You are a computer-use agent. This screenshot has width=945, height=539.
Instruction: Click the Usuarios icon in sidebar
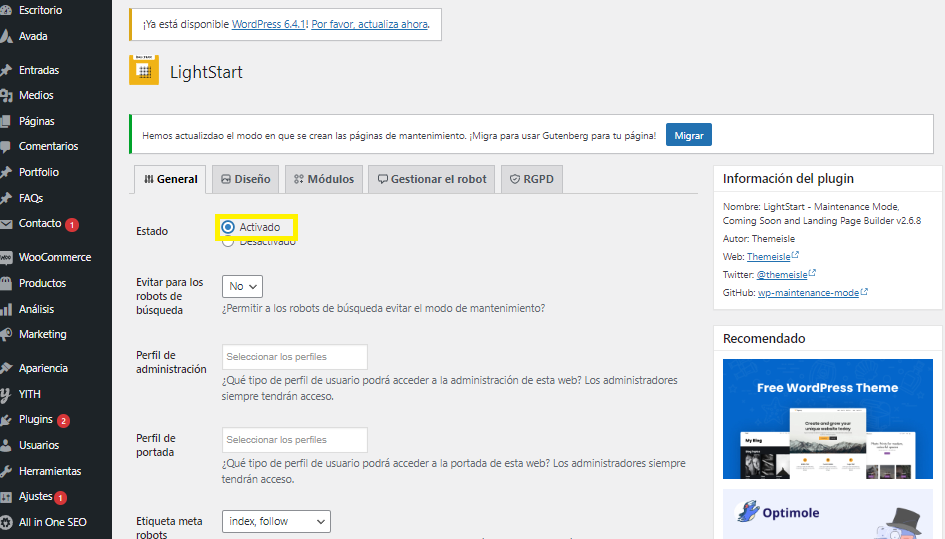(6, 446)
